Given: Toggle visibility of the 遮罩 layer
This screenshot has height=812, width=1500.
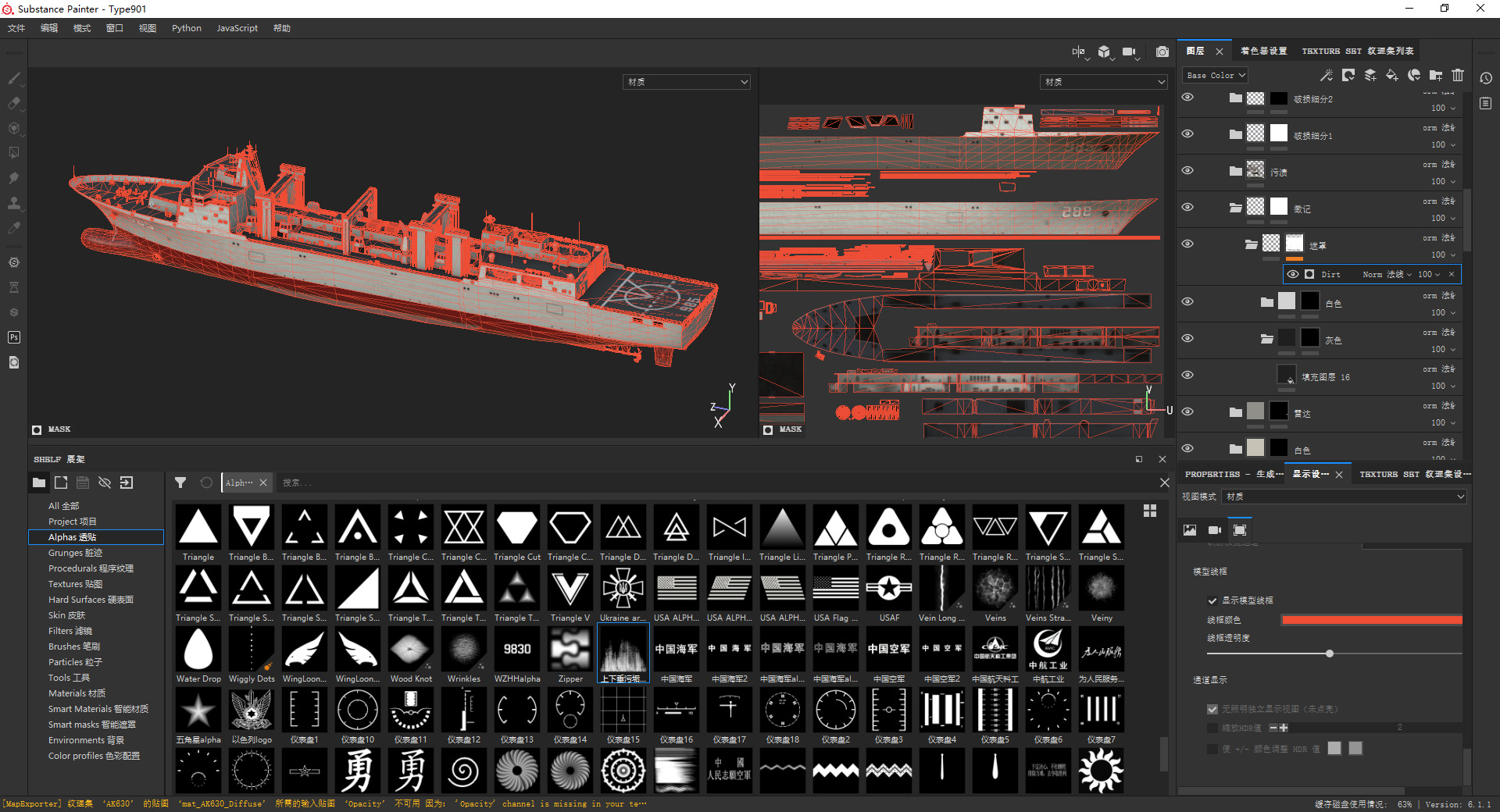Looking at the screenshot, I should coord(1187,244).
